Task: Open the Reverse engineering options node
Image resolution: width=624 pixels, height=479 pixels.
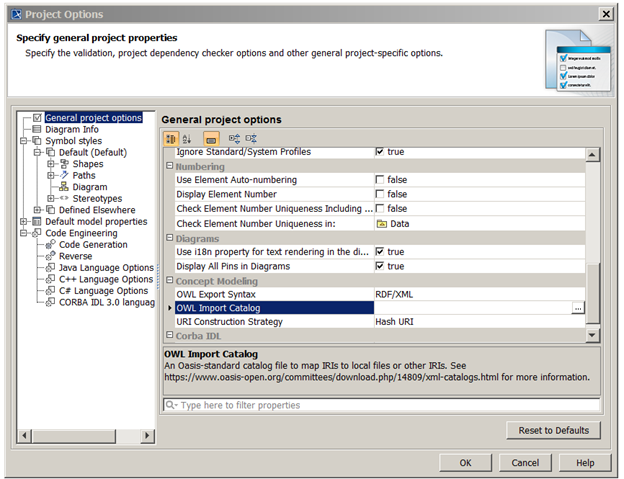Action: coord(75,256)
